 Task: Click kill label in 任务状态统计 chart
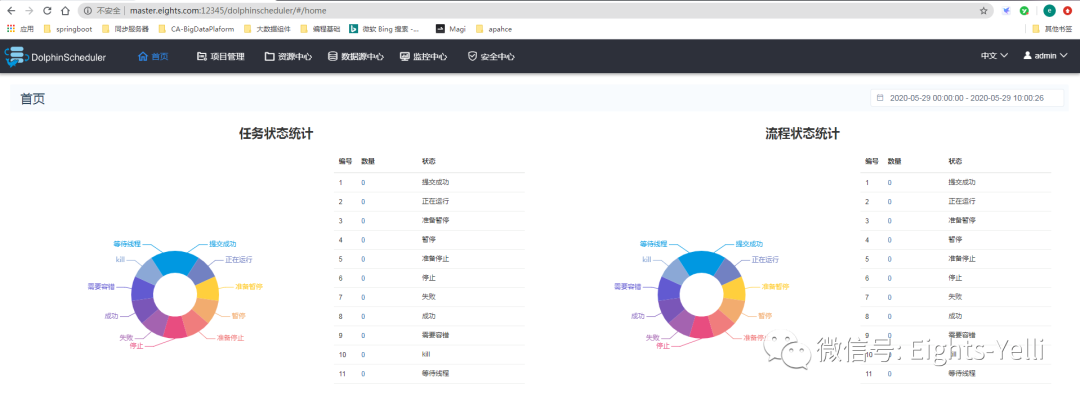click(x=120, y=259)
